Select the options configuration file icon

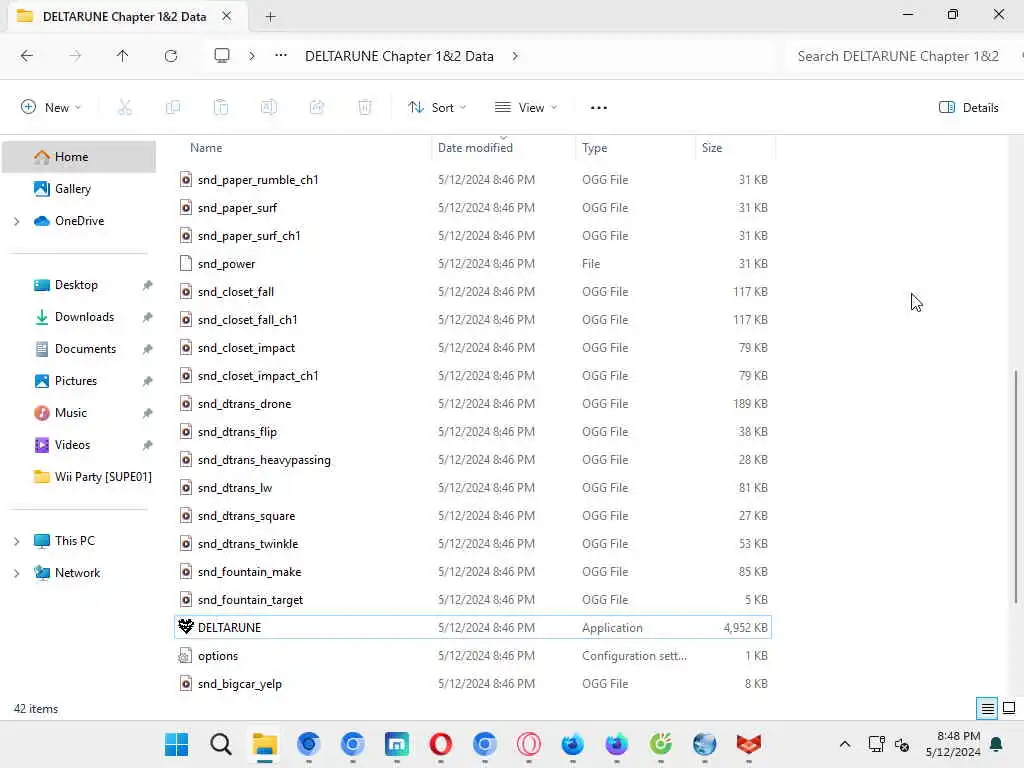[186, 656]
